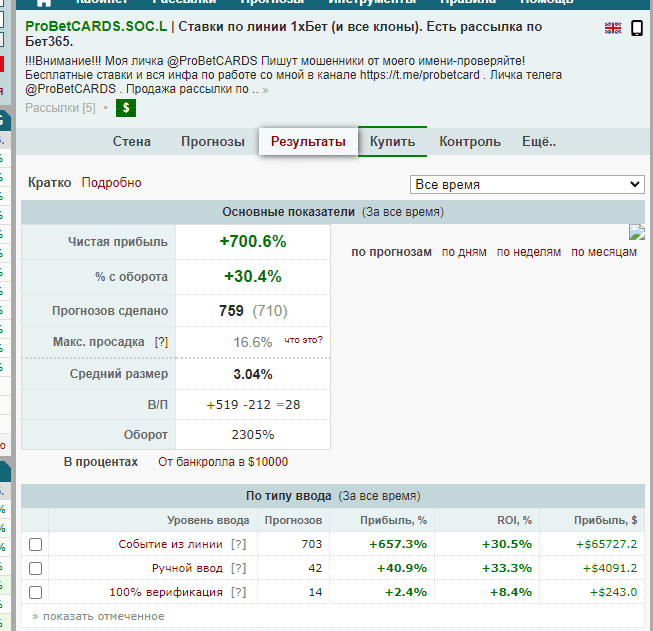Click the Ручной ввод link
Viewport: 653px width, 631px height.
pyautogui.click(x=187, y=568)
